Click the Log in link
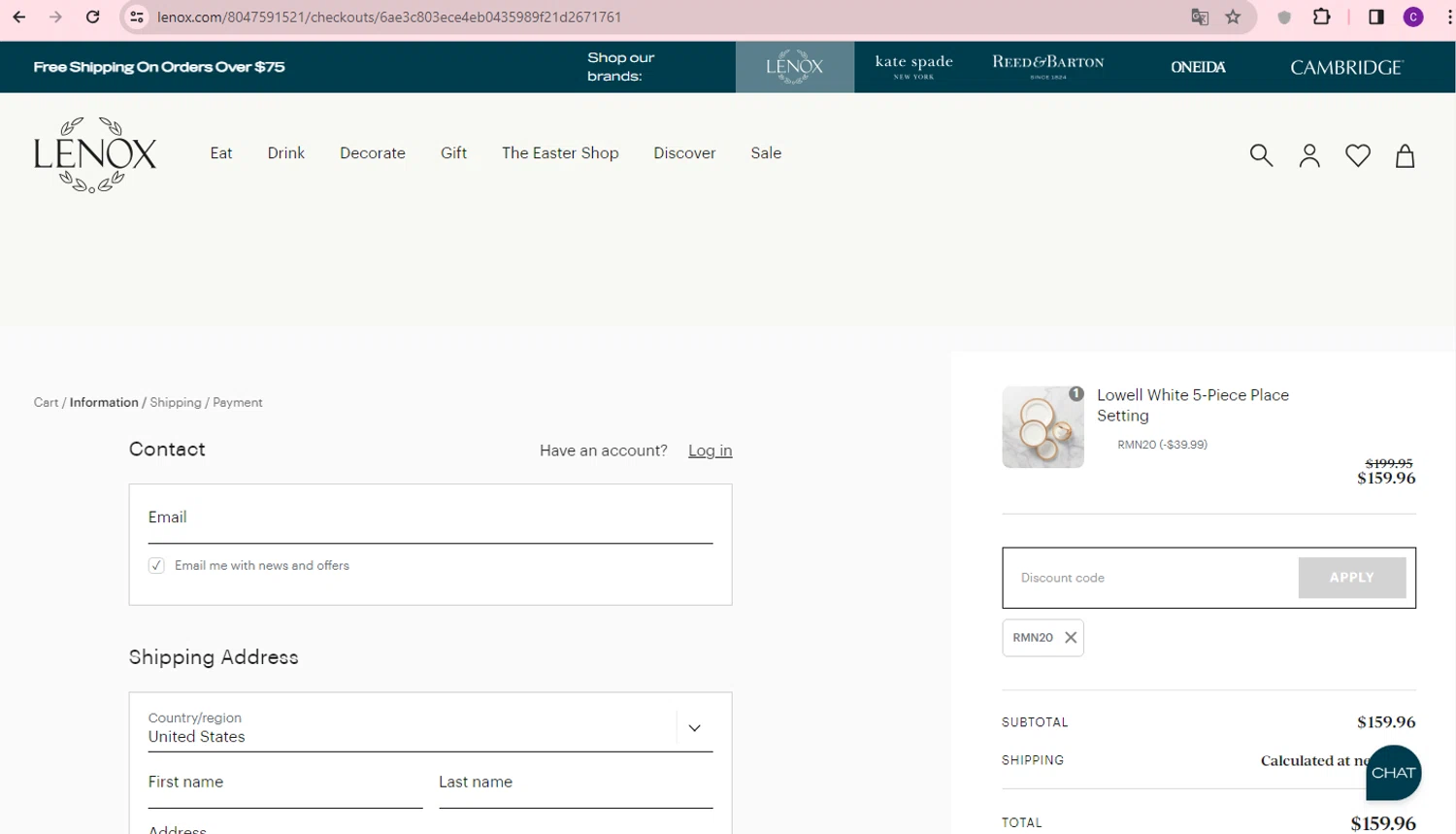 coord(710,450)
